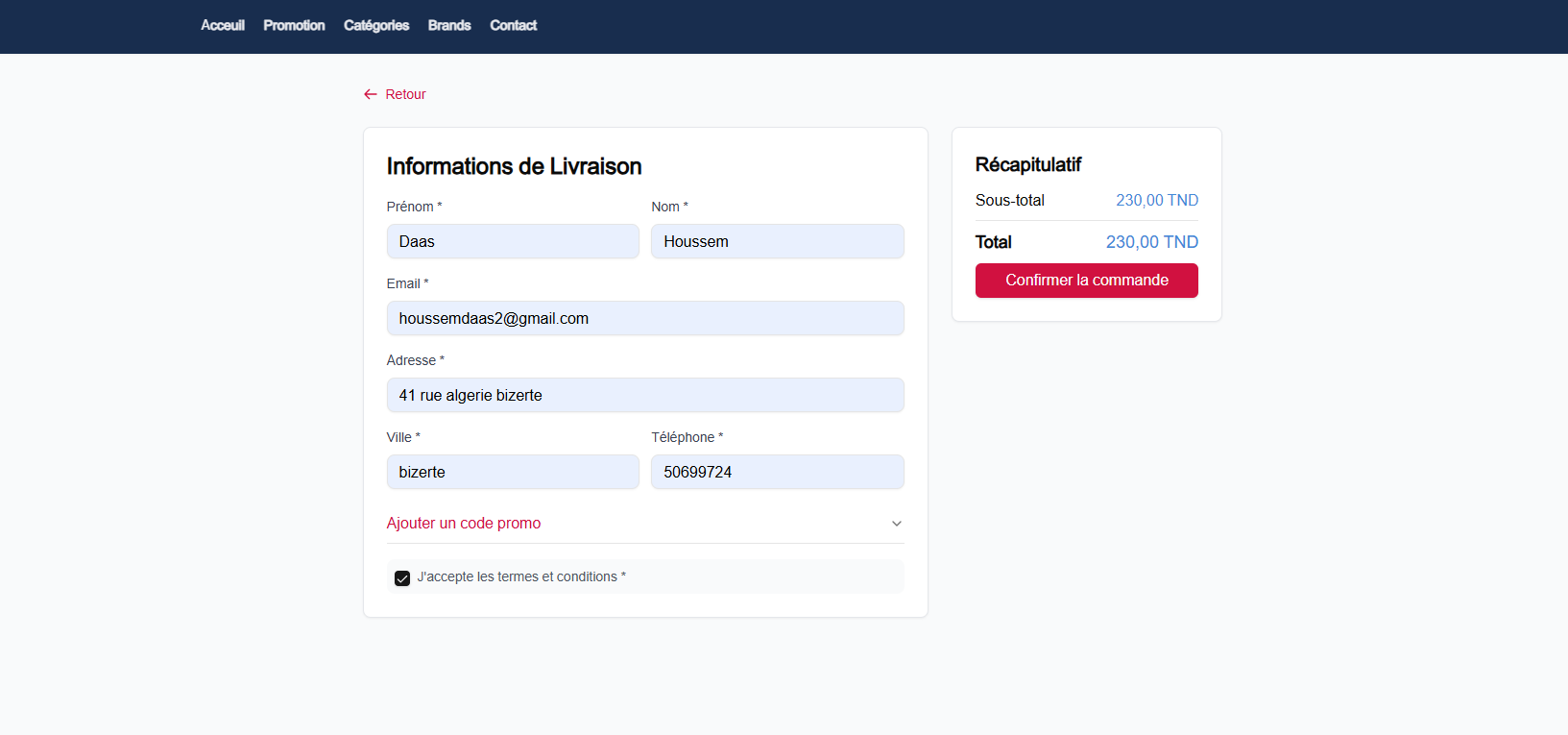Click the Prénom field containing Daas

(x=513, y=241)
